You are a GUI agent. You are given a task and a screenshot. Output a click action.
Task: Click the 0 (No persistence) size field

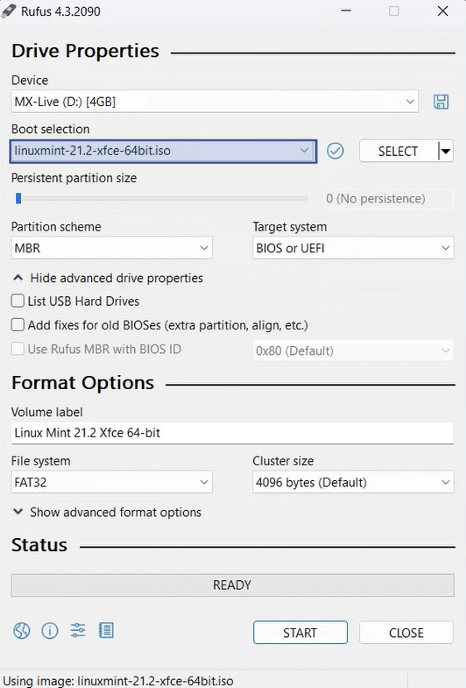click(388, 199)
